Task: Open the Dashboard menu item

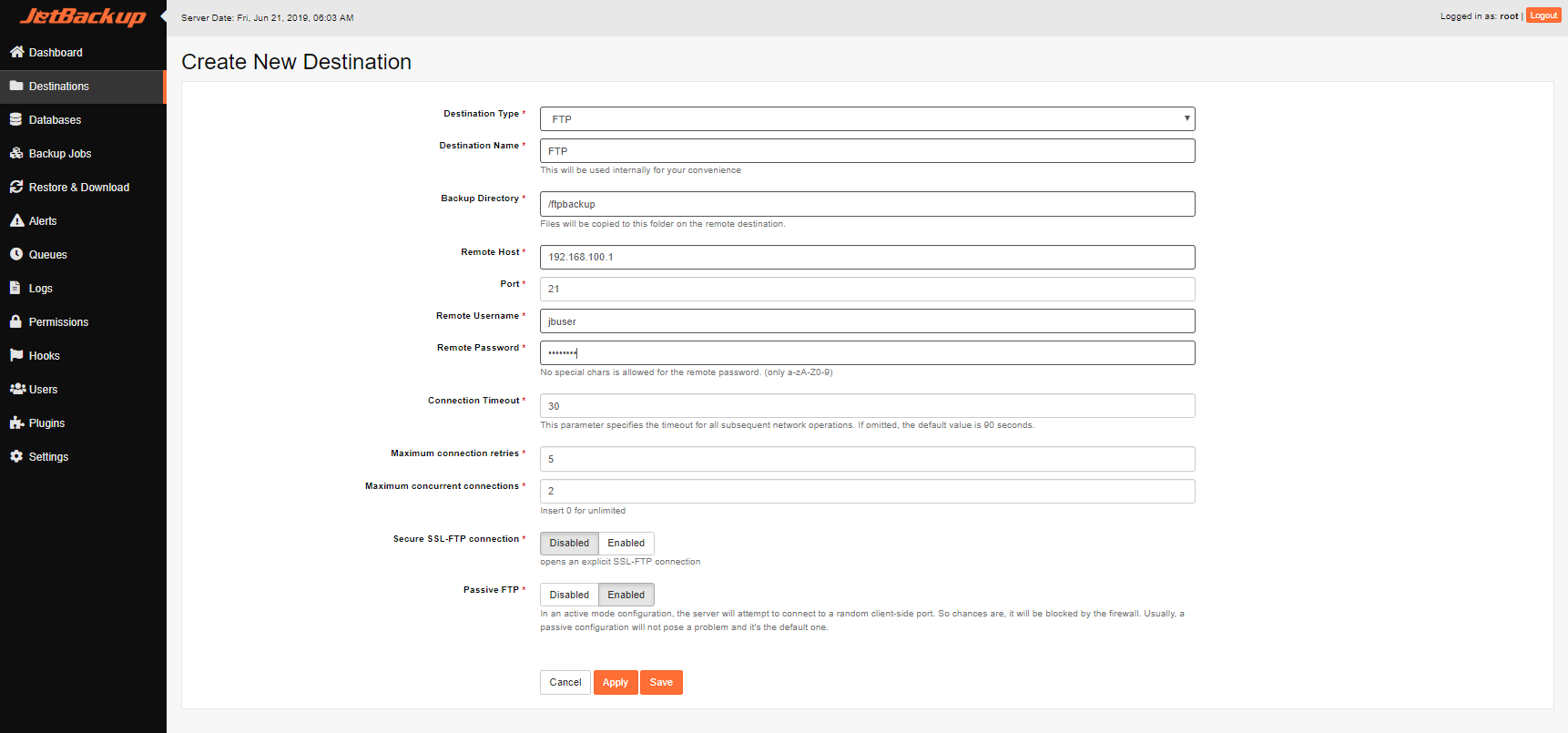Action: [83, 53]
